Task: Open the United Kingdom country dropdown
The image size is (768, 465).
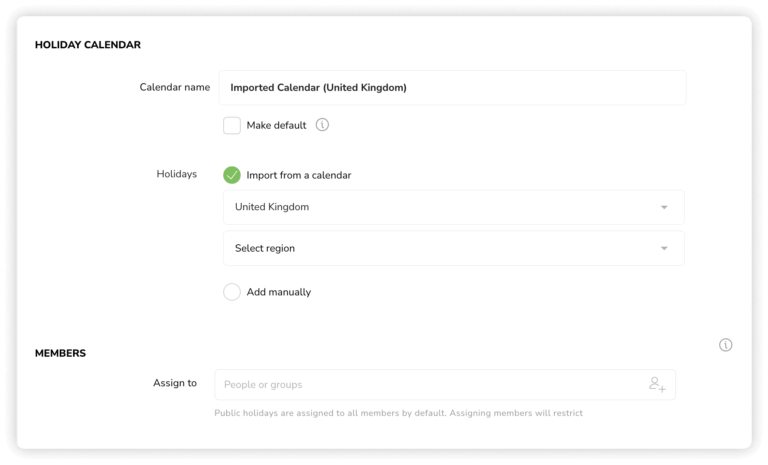Action: [454, 207]
